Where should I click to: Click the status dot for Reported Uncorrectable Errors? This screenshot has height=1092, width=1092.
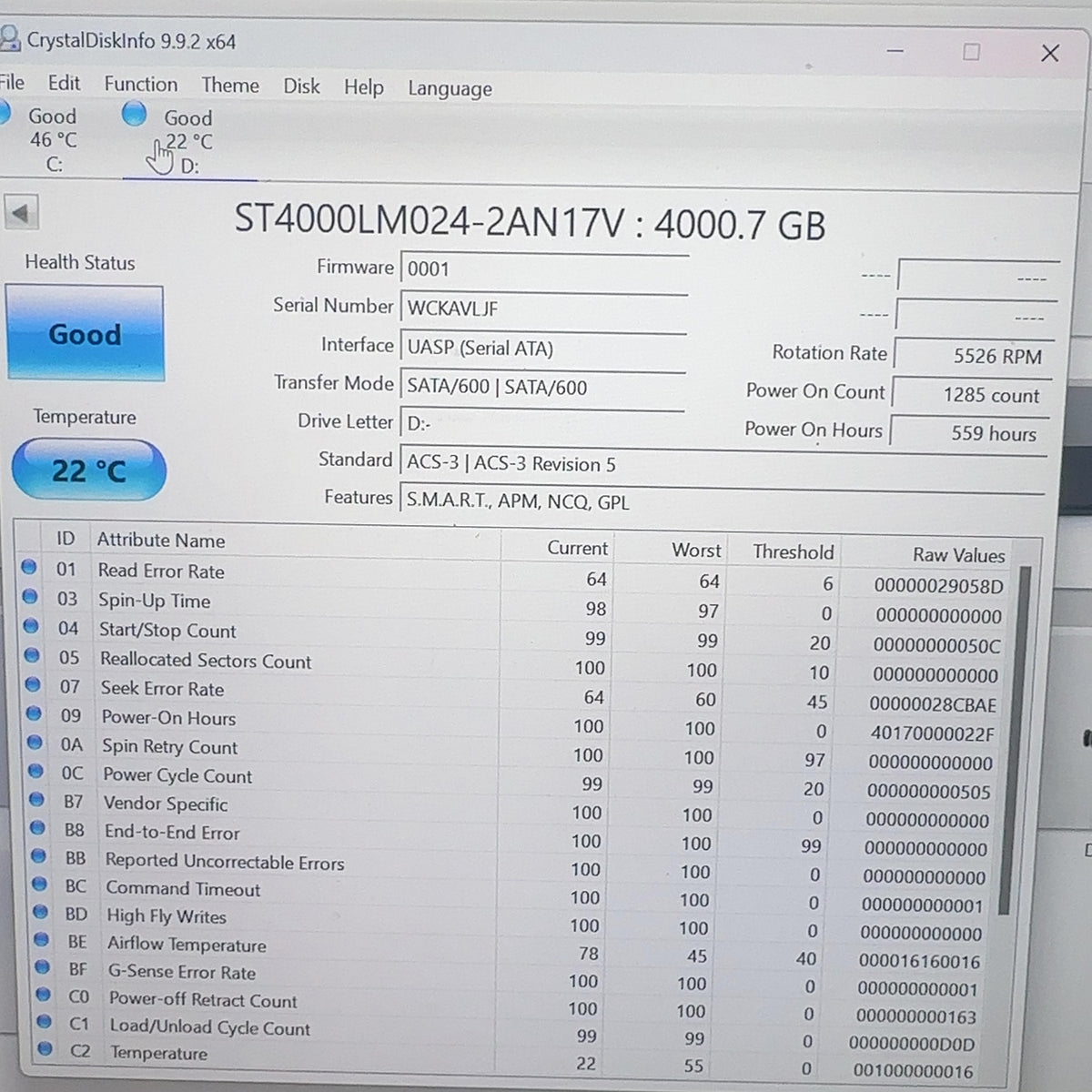point(38,855)
